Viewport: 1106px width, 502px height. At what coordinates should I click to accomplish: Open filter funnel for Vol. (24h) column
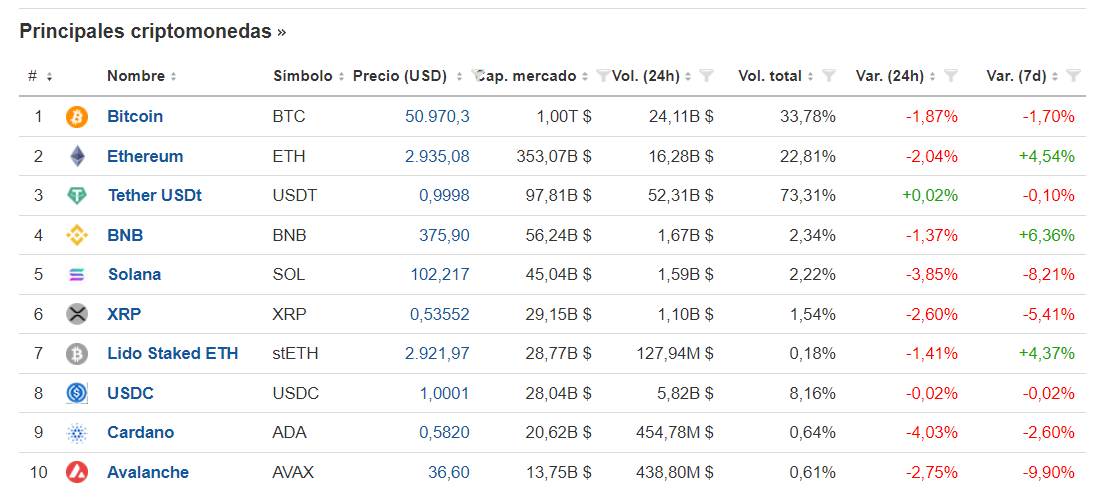tap(708, 75)
